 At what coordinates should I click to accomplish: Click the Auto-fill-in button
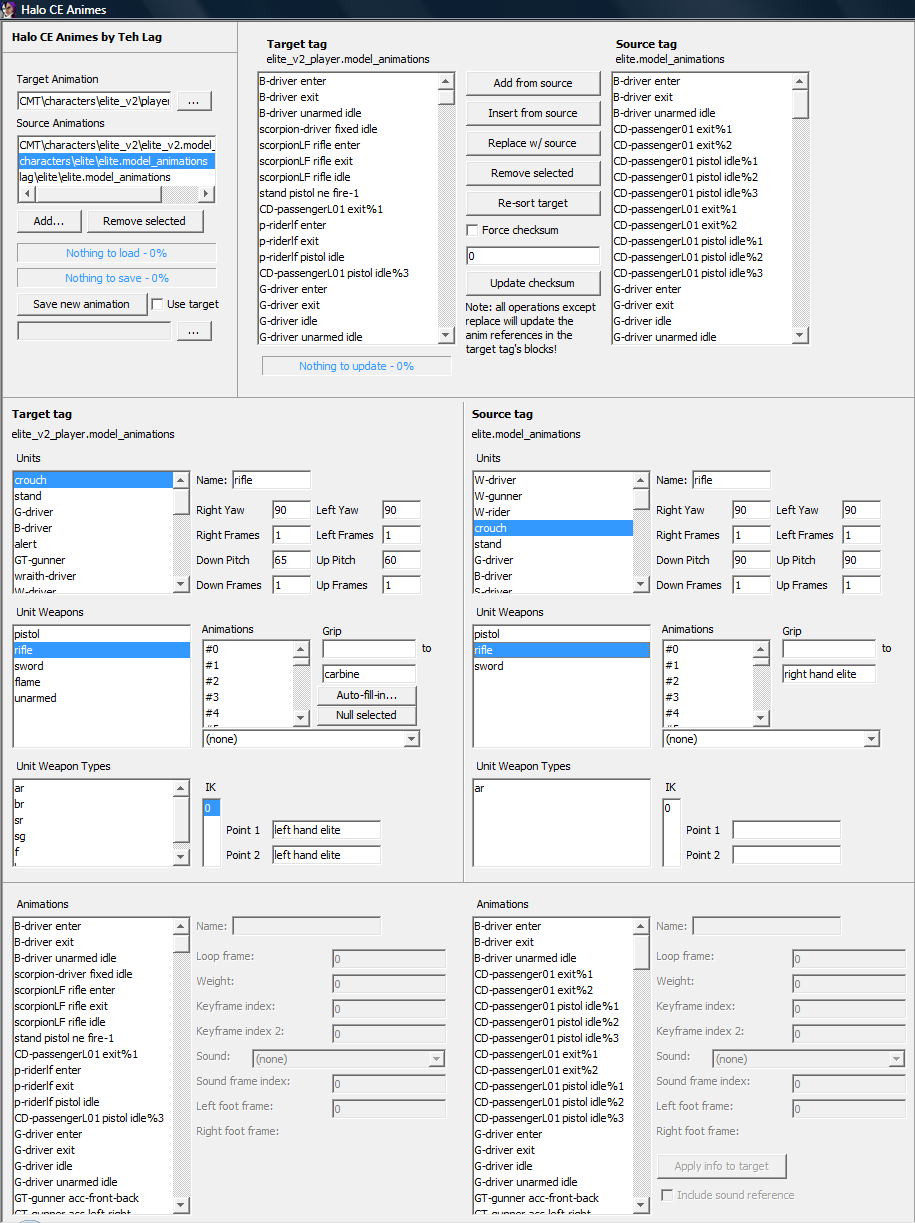pyautogui.click(x=366, y=695)
